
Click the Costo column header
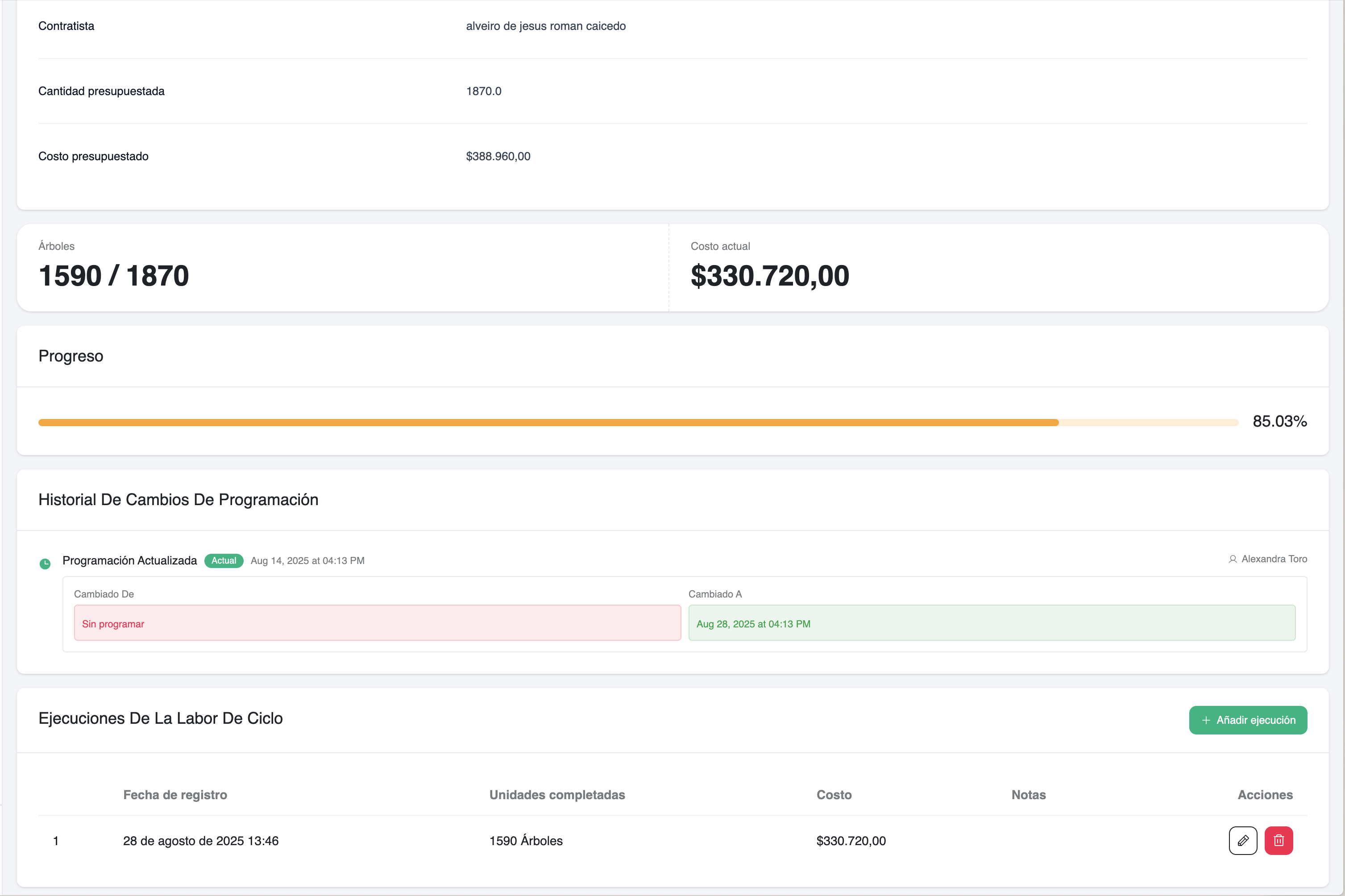pyautogui.click(x=834, y=795)
